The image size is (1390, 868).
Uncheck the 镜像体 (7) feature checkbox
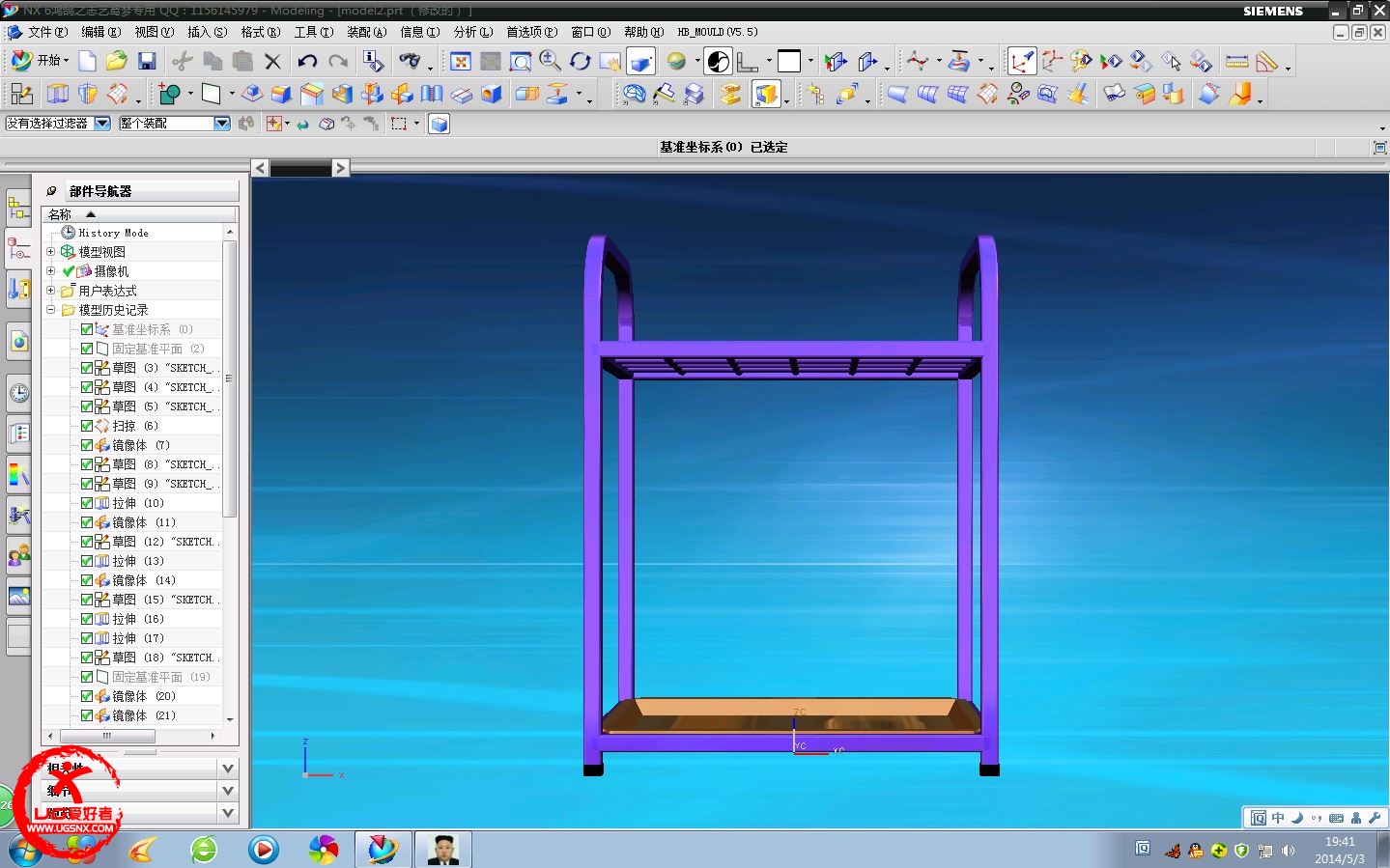(x=87, y=445)
